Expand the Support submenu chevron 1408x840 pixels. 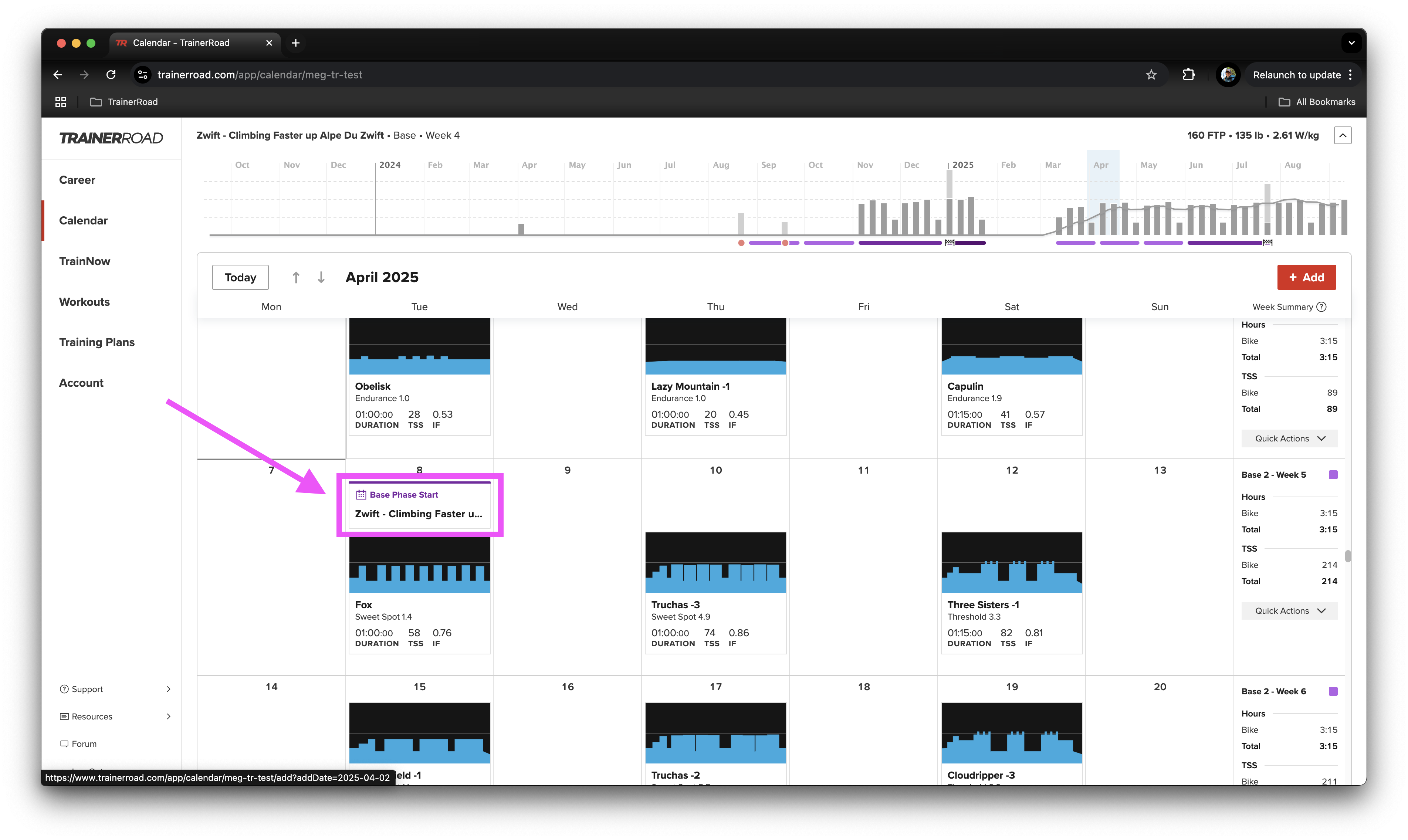click(168, 689)
